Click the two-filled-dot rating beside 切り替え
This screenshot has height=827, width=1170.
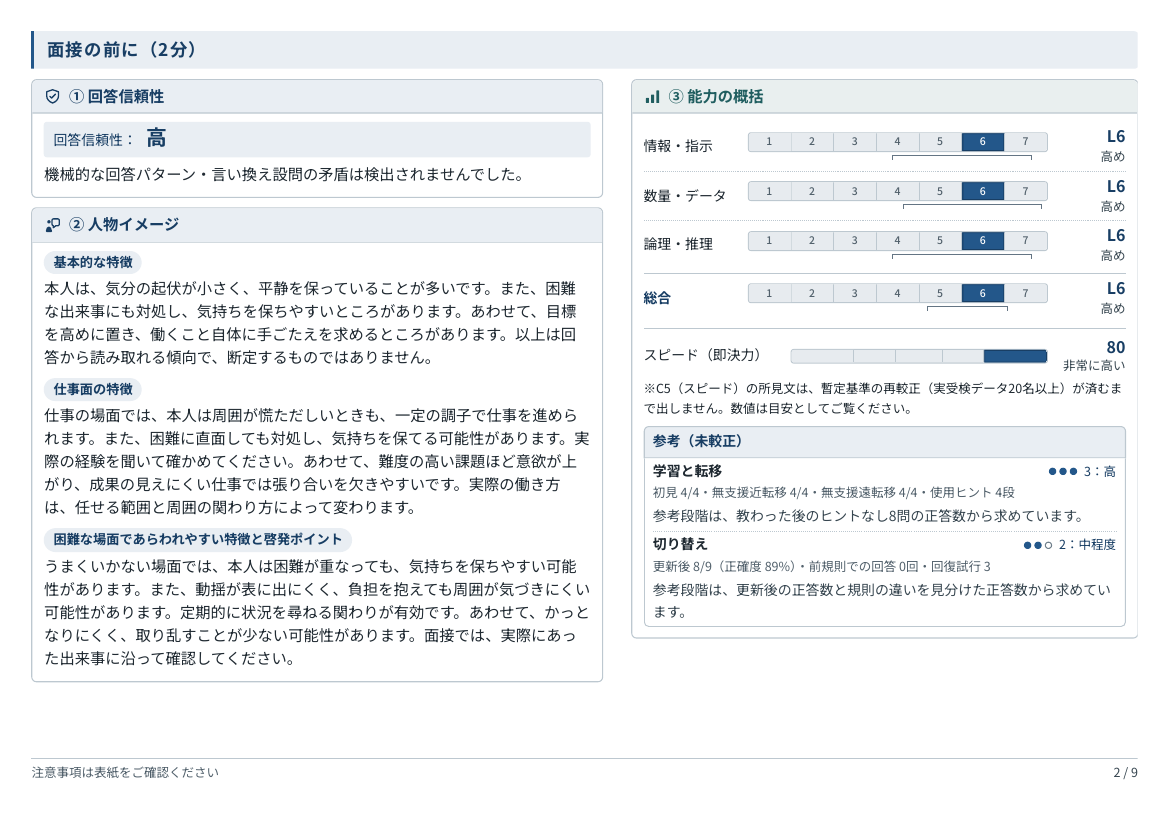point(1038,545)
